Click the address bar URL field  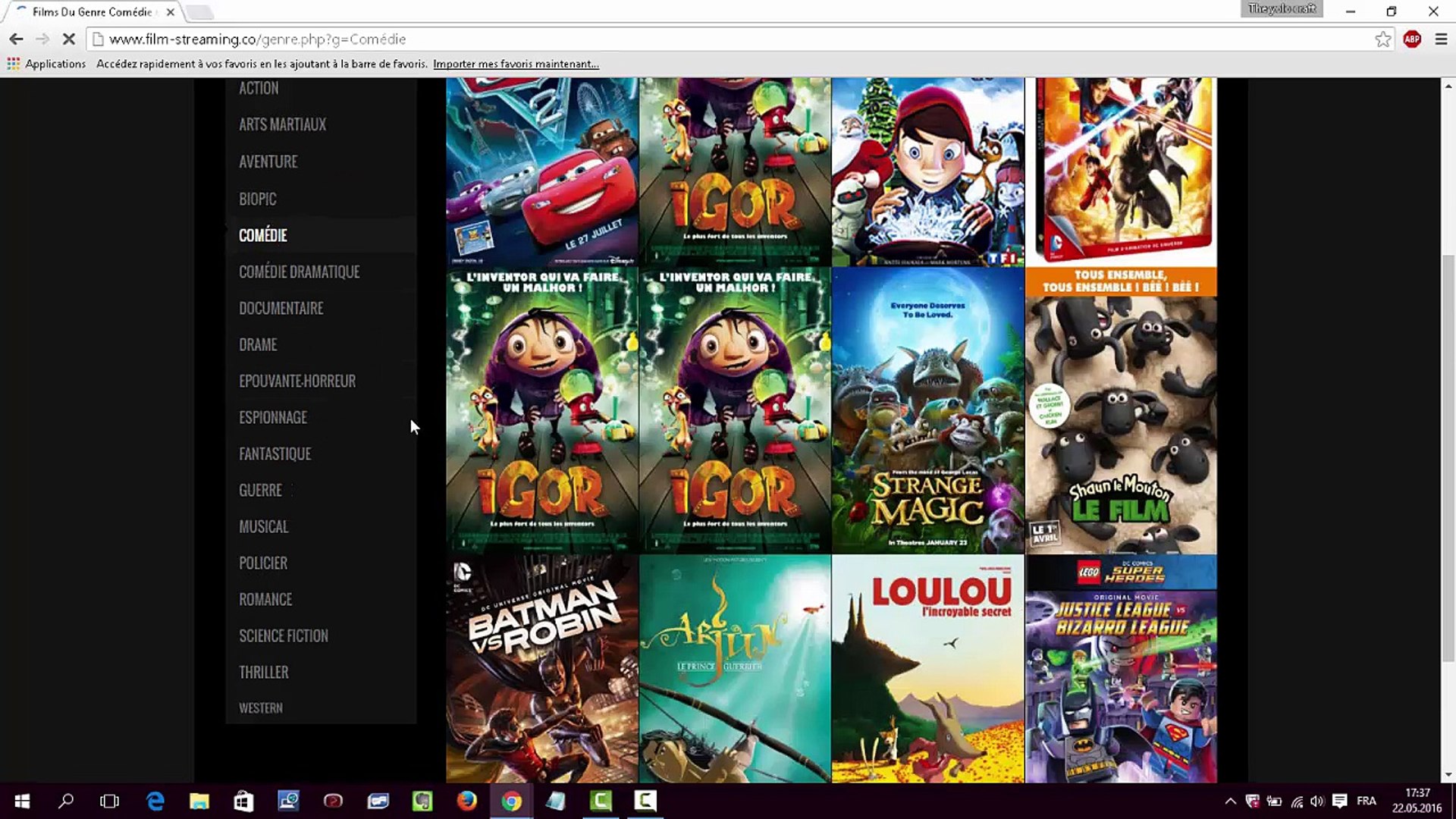(728, 39)
